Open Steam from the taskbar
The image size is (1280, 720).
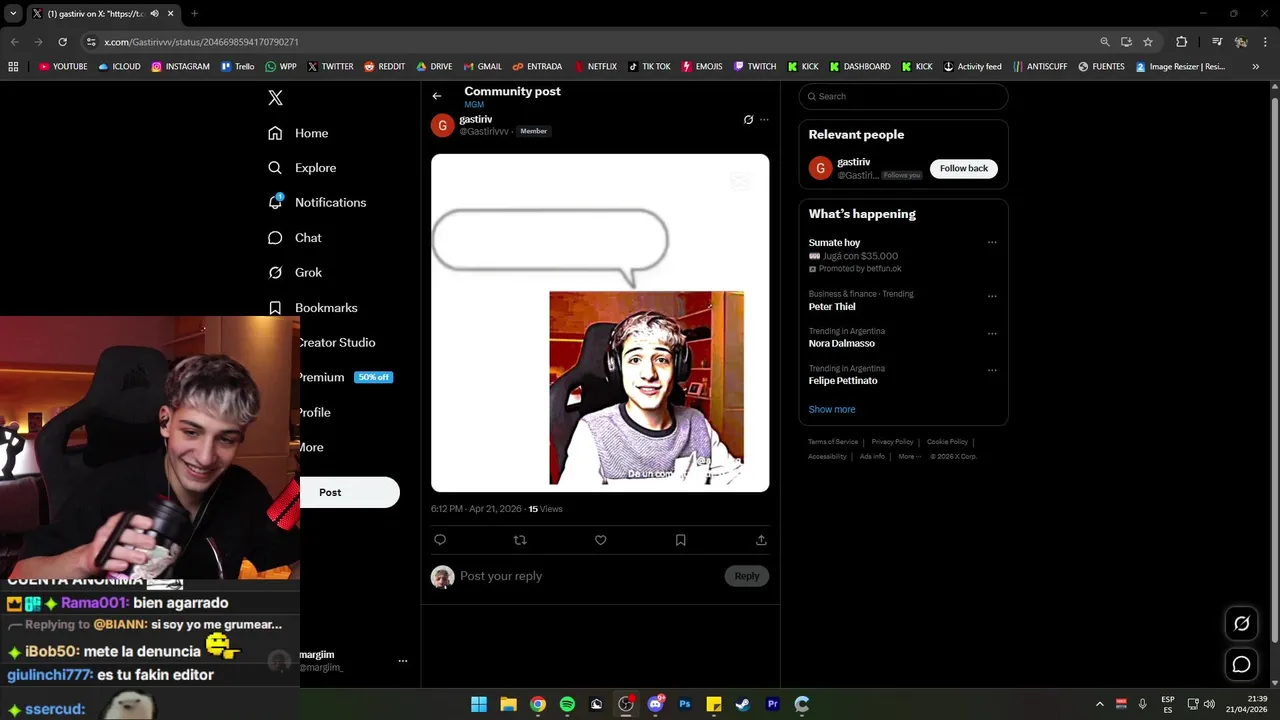(743, 704)
